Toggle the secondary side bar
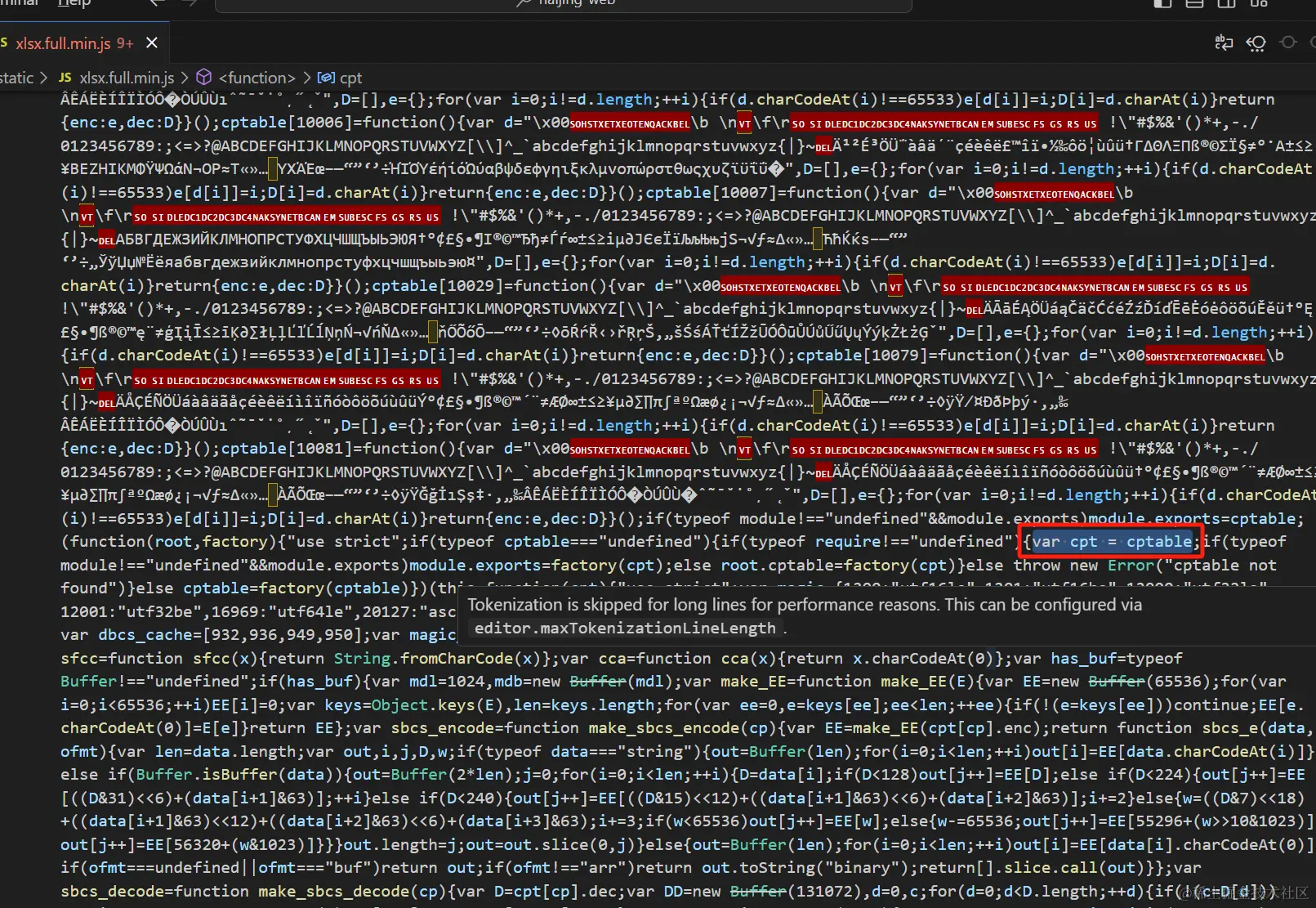The image size is (1316, 908). tap(1227, 3)
